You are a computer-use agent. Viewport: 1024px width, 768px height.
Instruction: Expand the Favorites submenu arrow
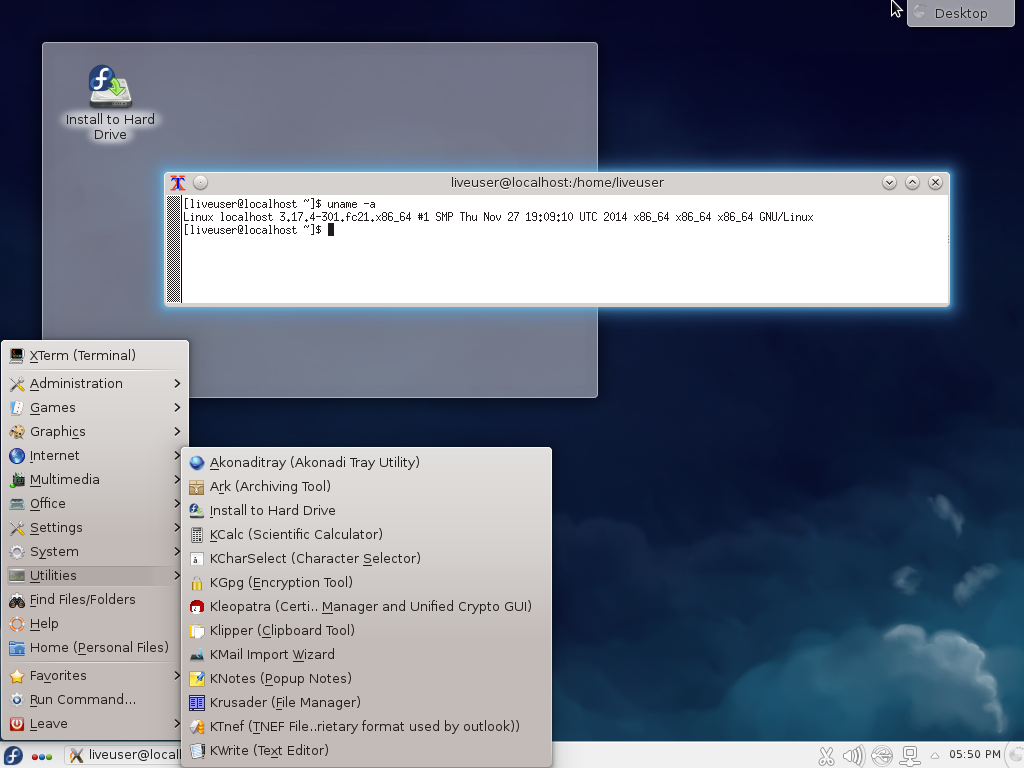177,675
